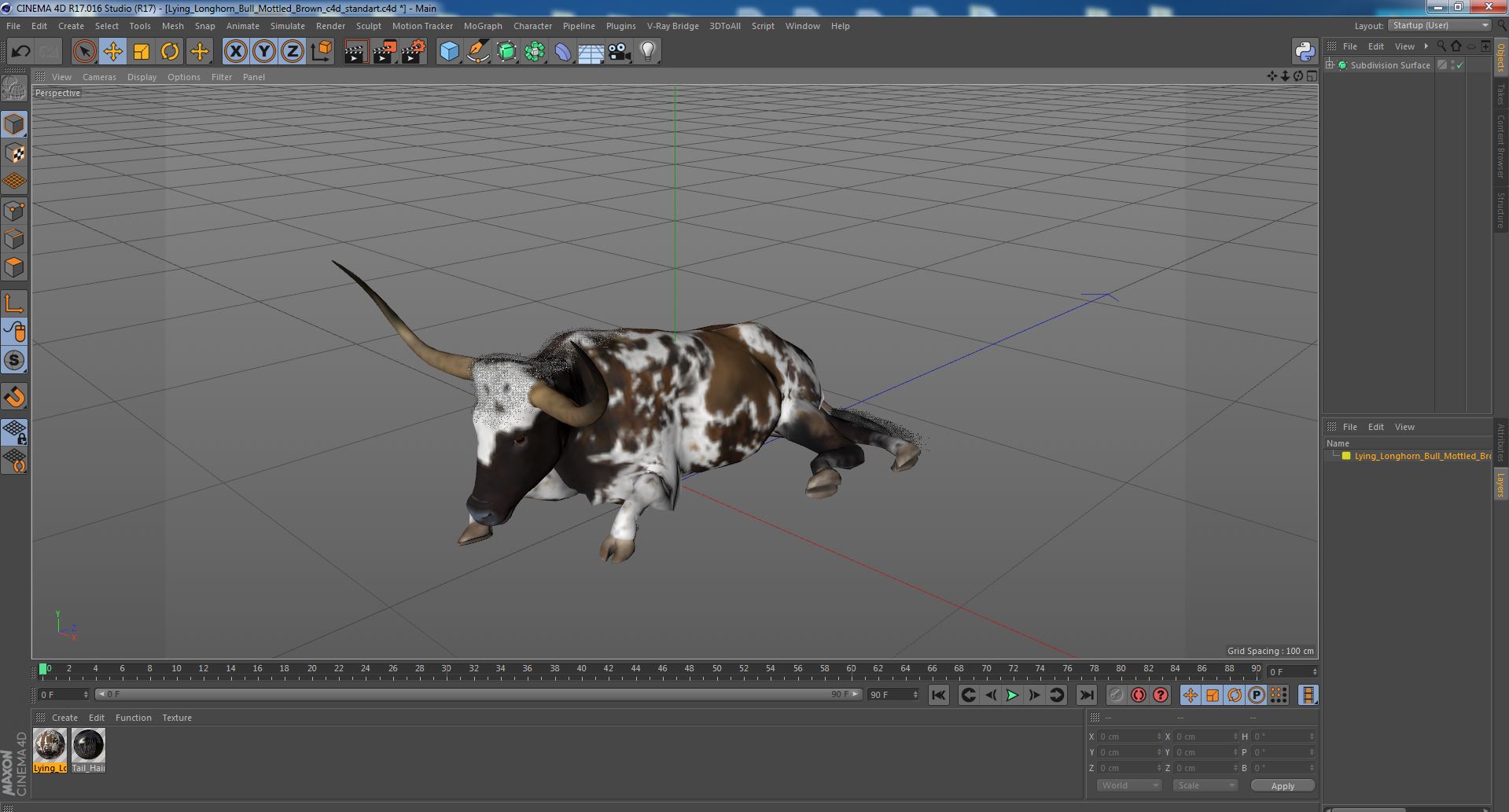
Task: Toggle Subdivision Surface enable checkmark
Action: (1460, 65)
